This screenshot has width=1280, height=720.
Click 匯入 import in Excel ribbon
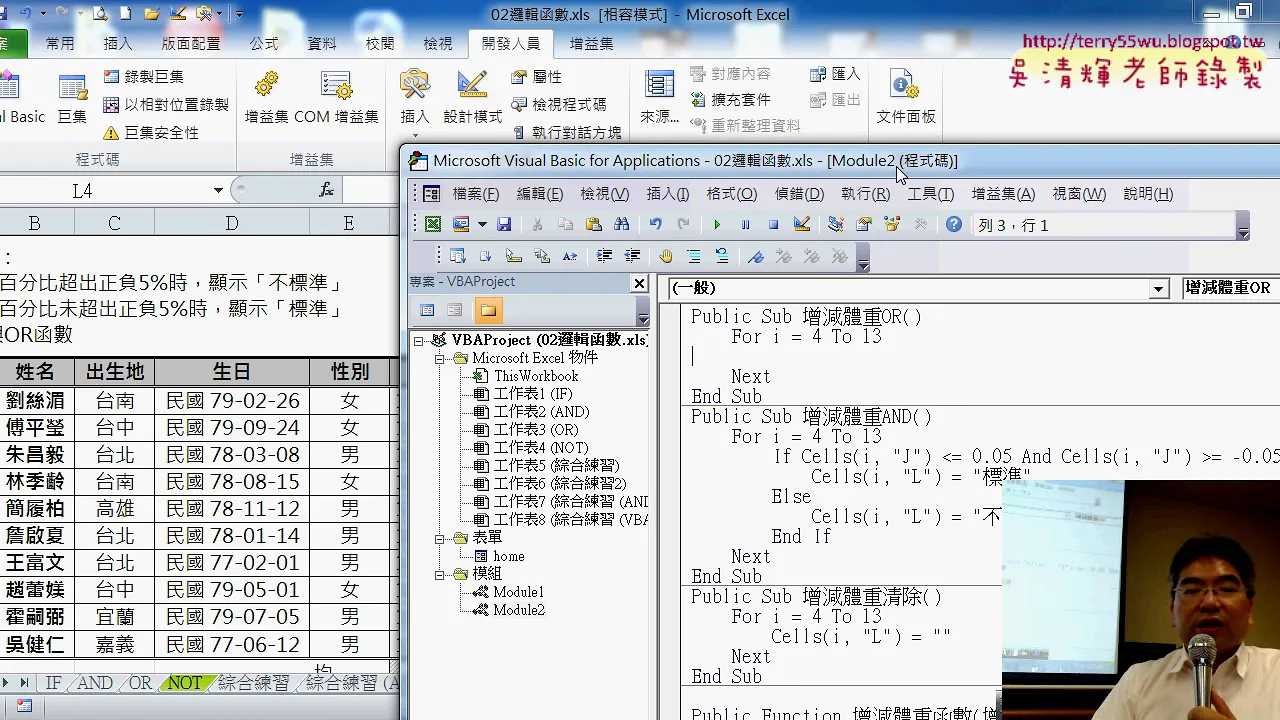pos(835,74)
